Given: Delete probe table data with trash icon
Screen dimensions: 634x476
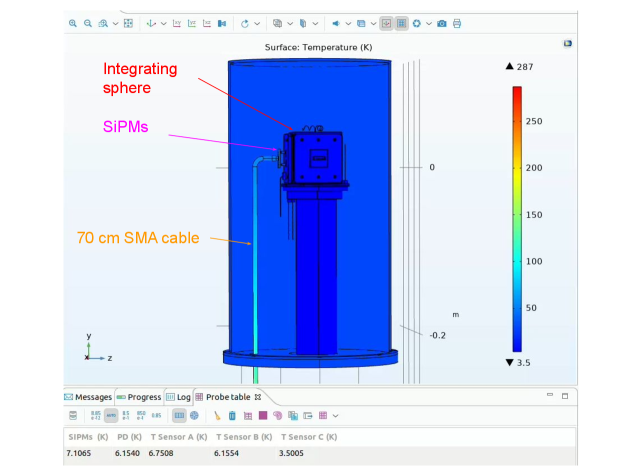Looking at the screenshot, I should point(232,415).
